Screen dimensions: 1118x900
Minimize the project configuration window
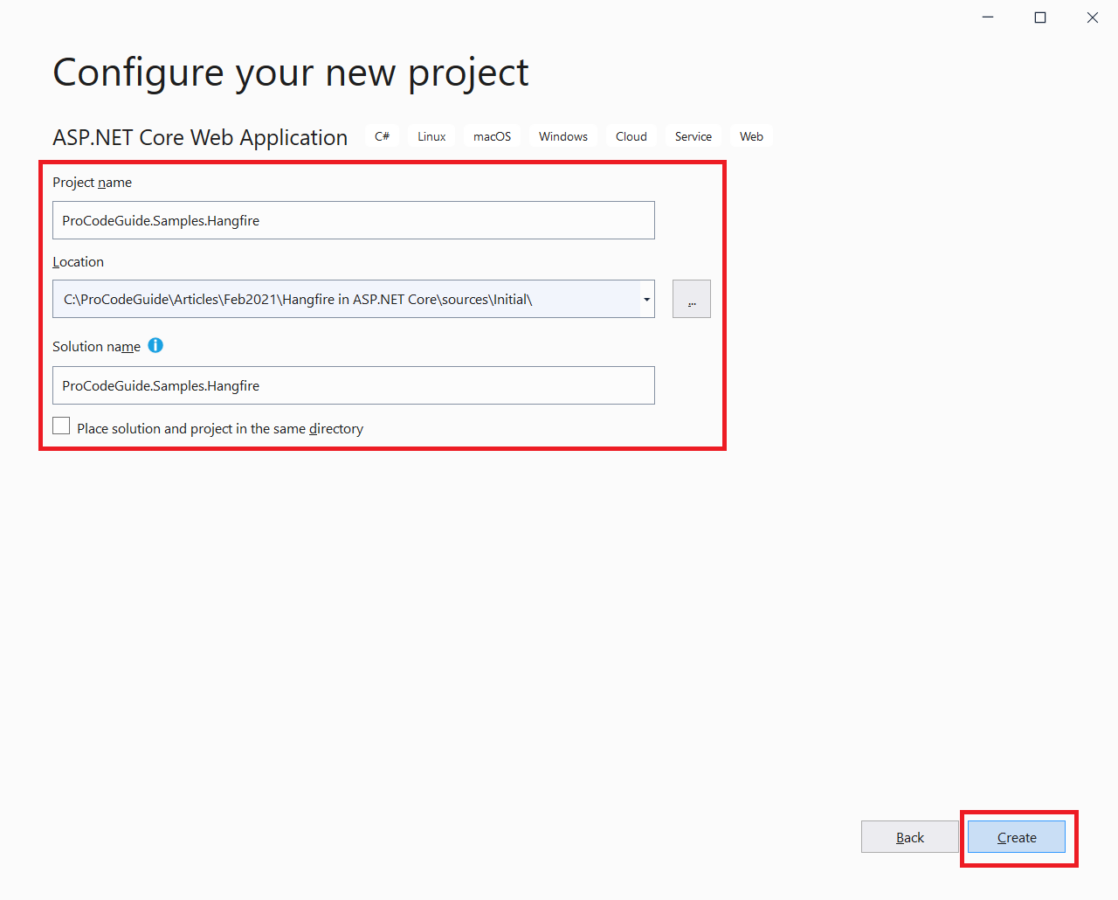click(x=988, y=17)
